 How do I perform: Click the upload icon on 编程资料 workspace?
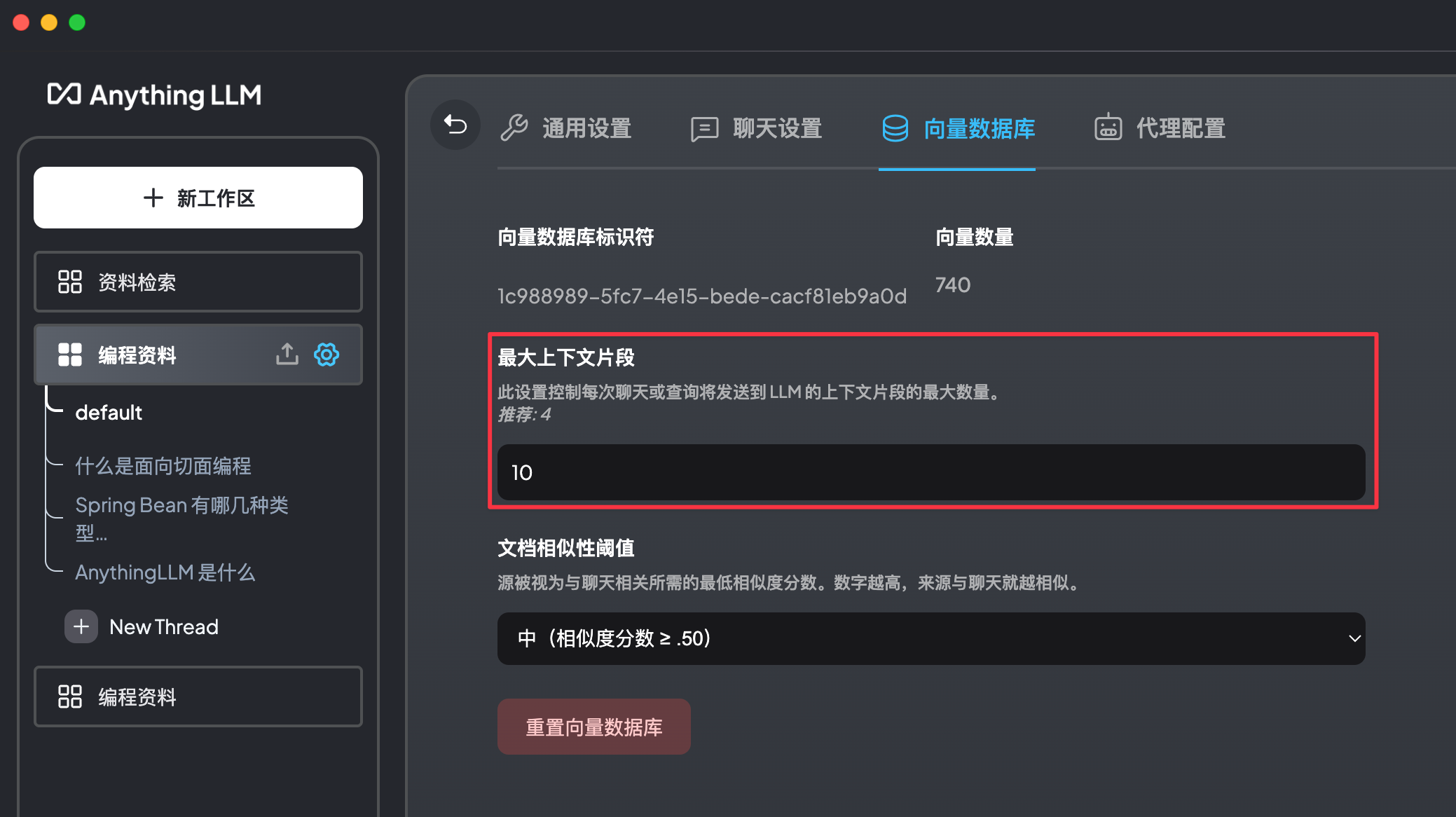point(287,355)
